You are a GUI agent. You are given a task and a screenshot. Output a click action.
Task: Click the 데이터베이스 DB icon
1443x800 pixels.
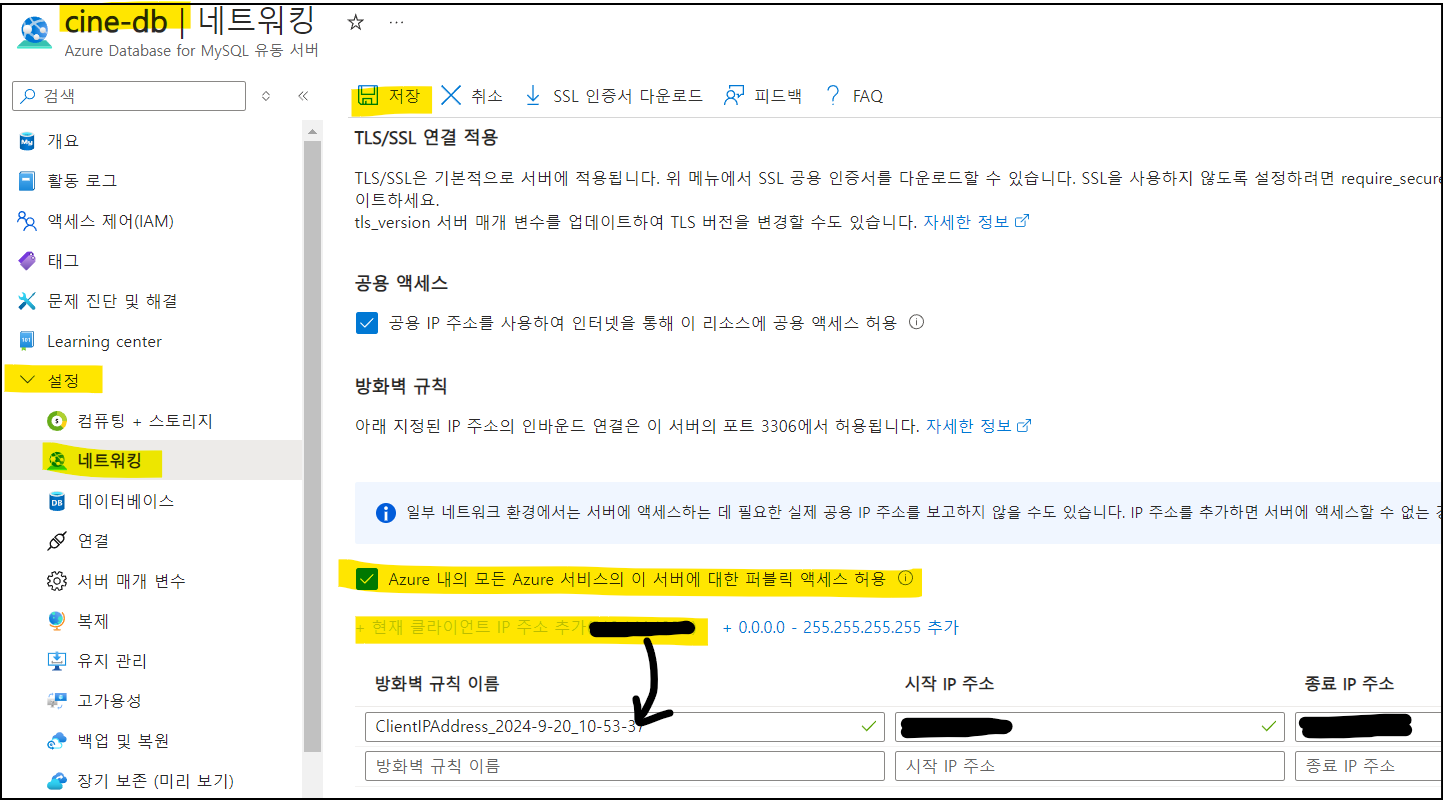pos(57,501)
